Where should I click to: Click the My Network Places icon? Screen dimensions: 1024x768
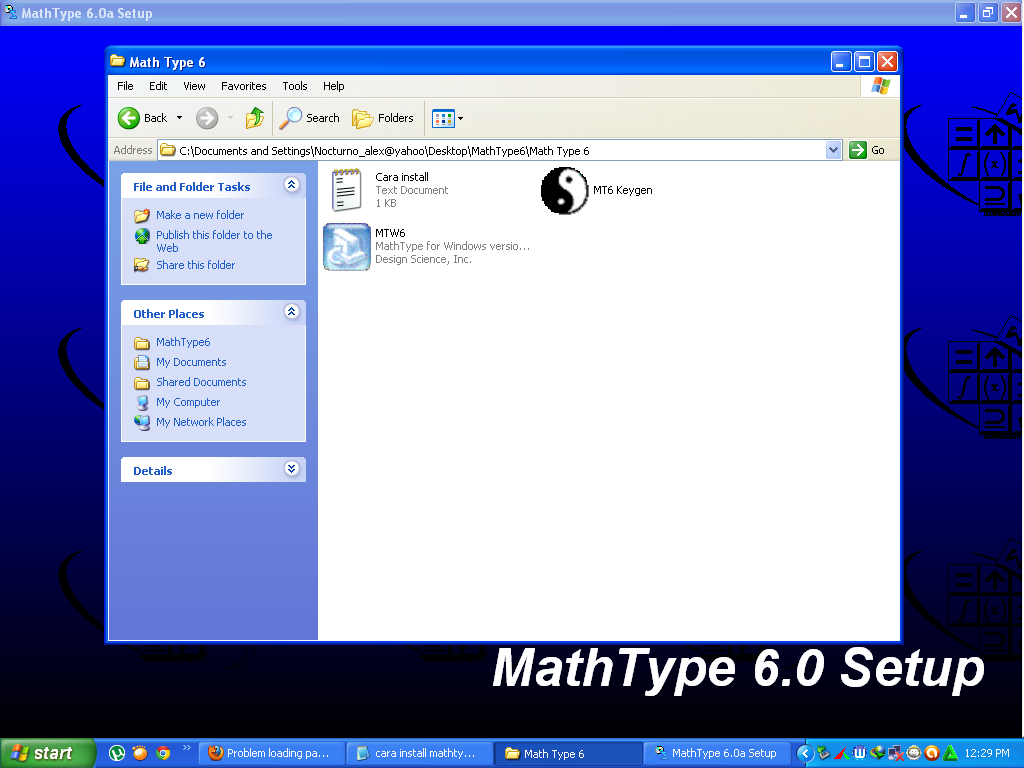[142, 423]
